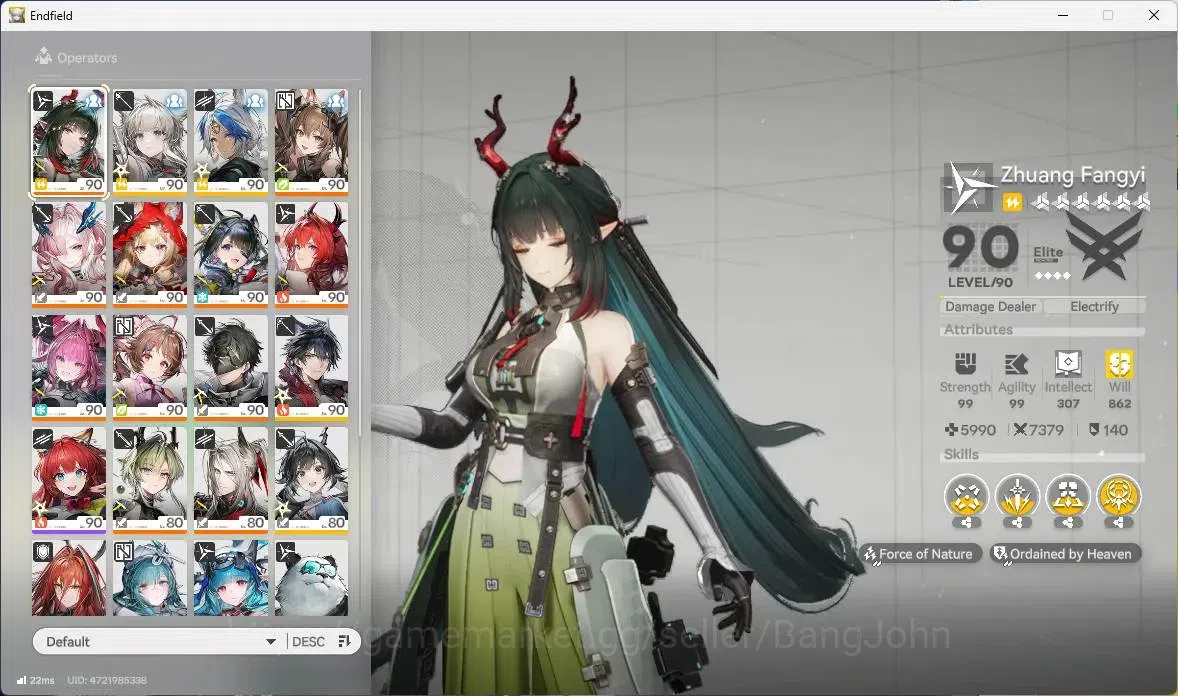Click the operator list scrollbar
This screenshot has width=1178, height=696.
pyautogui.click(x=360, y=263)
